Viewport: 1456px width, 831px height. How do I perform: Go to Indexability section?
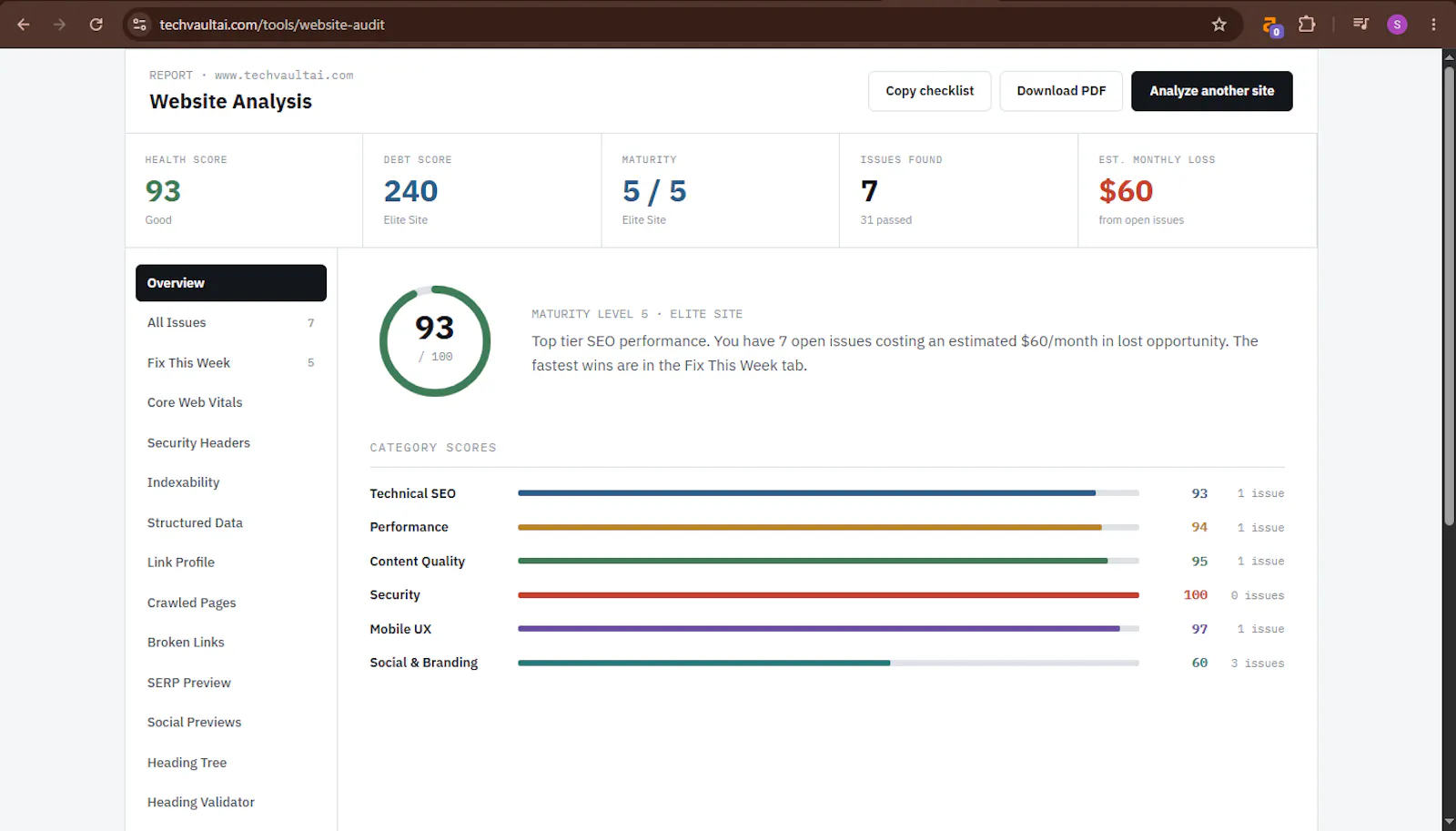coord(231,482)
